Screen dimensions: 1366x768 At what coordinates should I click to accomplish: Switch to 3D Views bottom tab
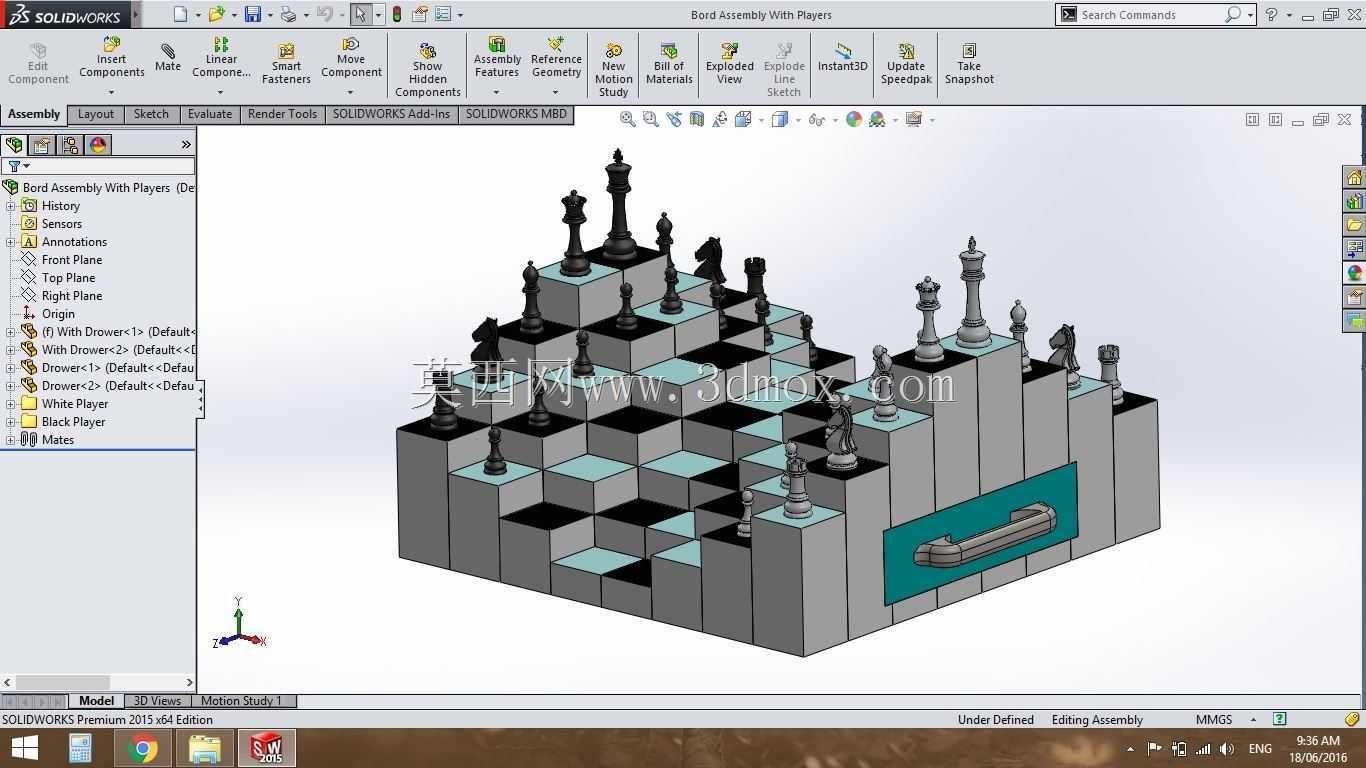(157, 701)
